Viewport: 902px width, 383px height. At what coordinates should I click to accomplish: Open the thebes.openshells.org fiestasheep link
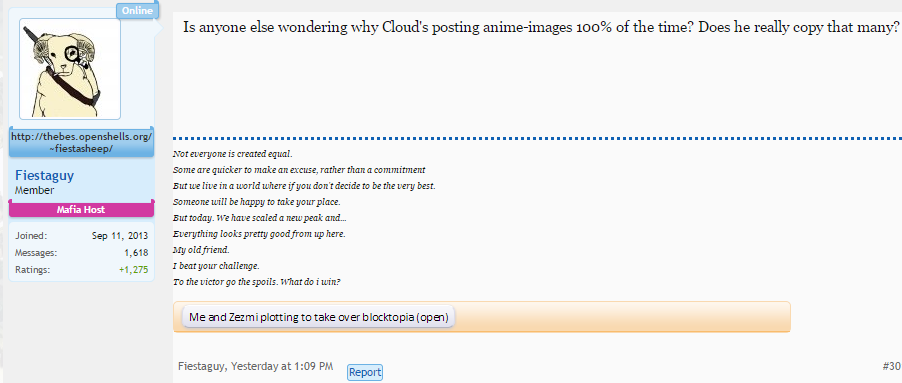[81, 143]
